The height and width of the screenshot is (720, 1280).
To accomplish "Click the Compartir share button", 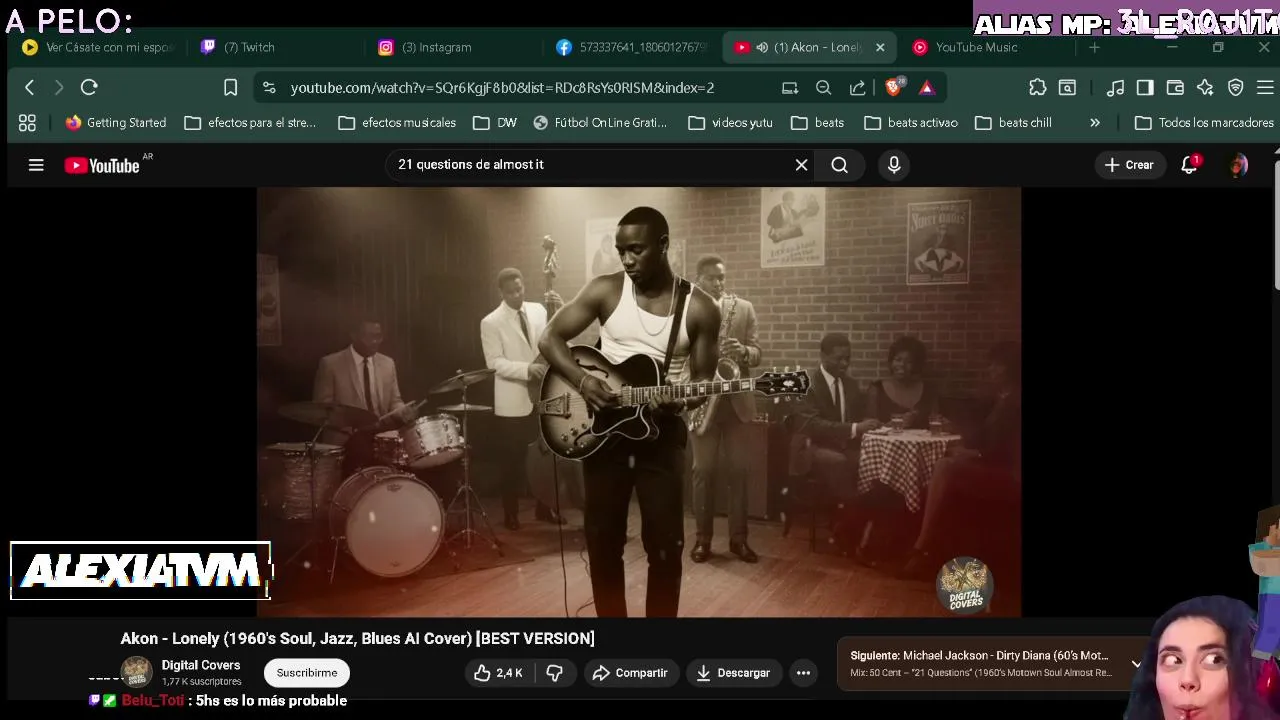I will click(x=630, y=673).
